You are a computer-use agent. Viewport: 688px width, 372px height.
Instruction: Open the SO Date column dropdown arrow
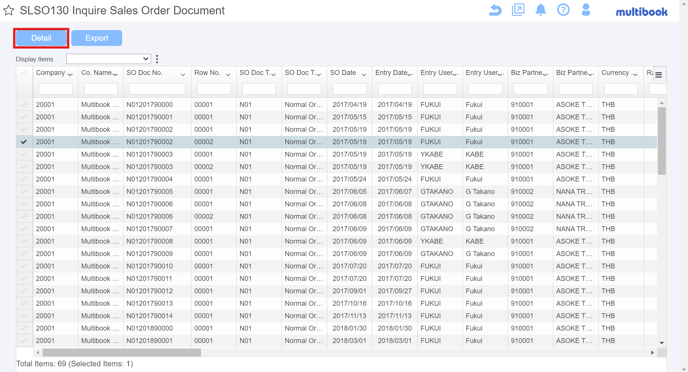click(x=364, y=75)
